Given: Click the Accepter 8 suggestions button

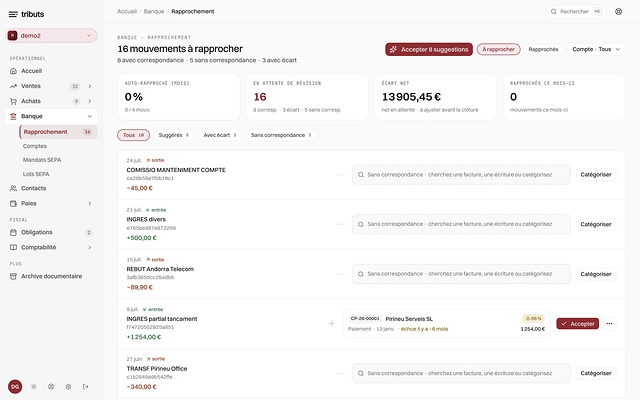Looking at the screenshot, I should [429, 49].
